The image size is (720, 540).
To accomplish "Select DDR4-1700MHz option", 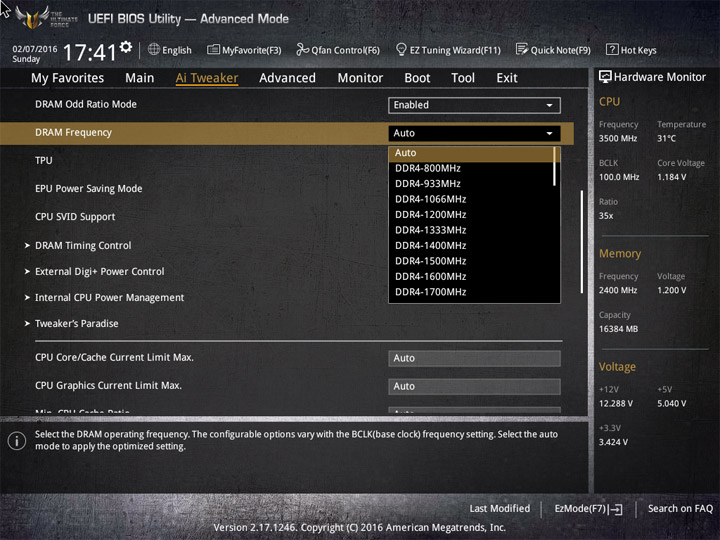I will (x=430, y=292).
